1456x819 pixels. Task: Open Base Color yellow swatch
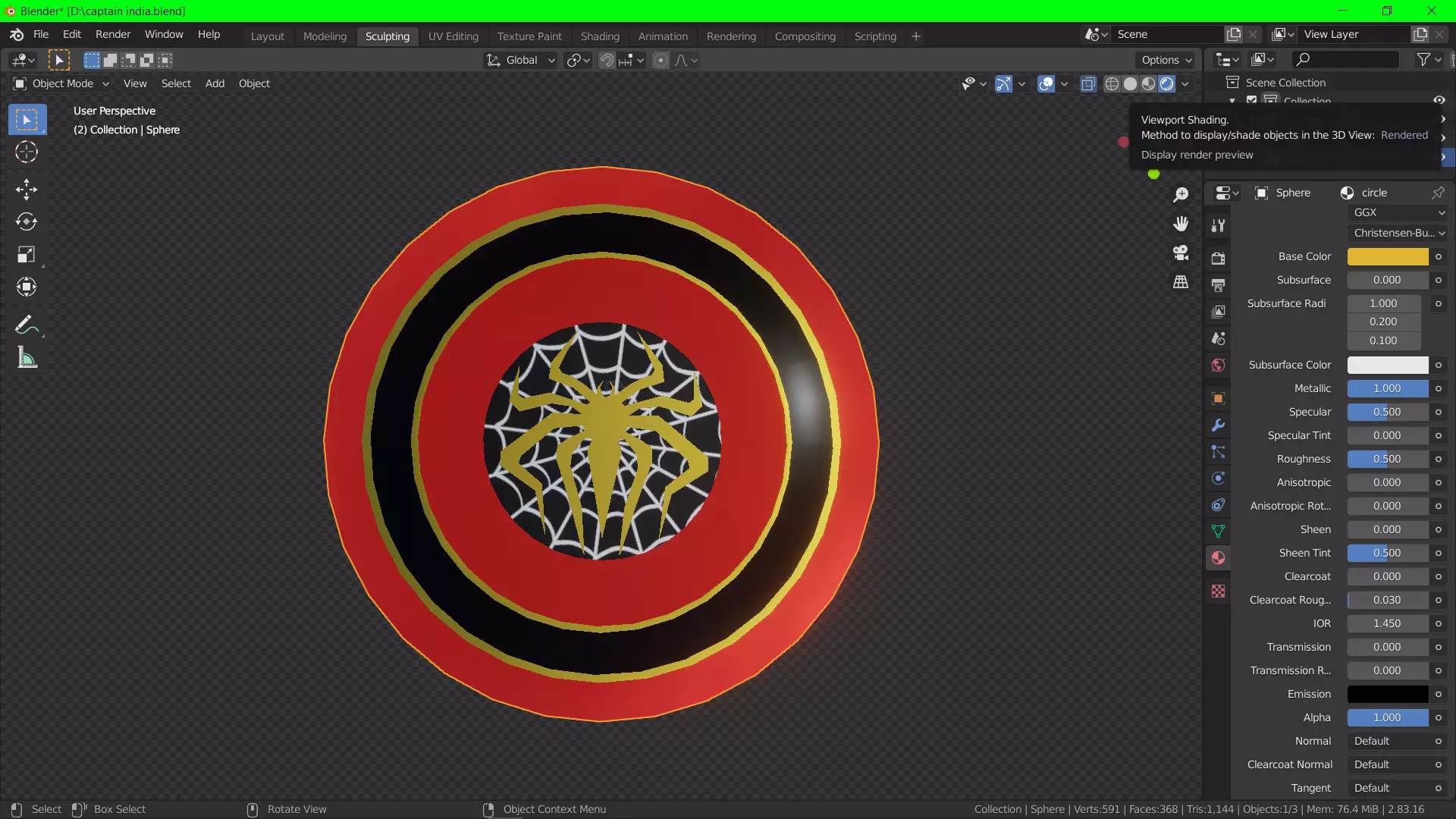(1388, 256)
